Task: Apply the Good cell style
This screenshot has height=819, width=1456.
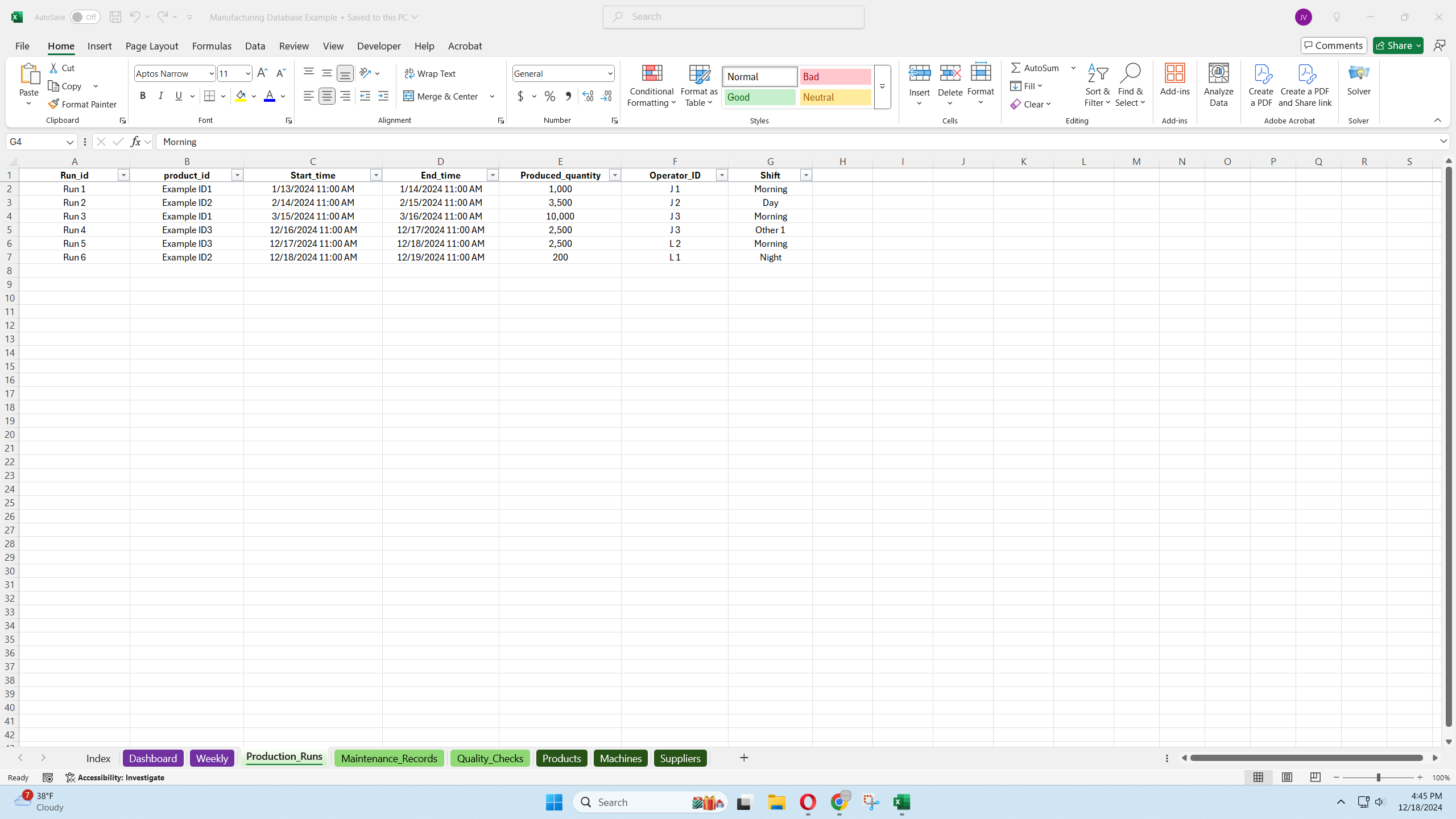Action: 759,97
